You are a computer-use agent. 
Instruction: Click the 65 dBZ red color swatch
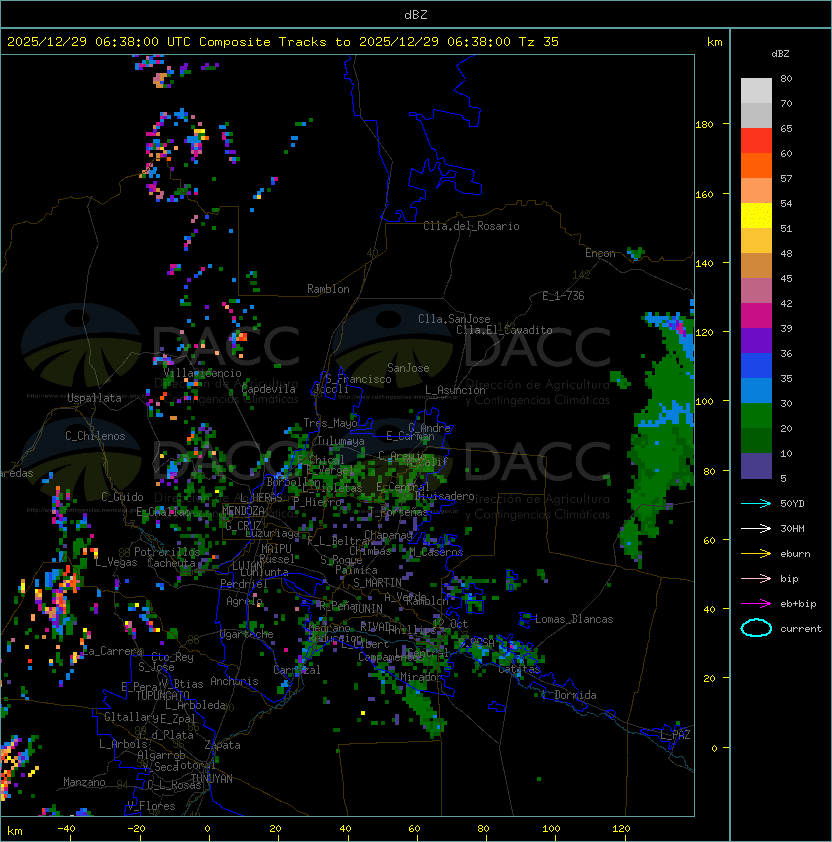tap(756, 140)
